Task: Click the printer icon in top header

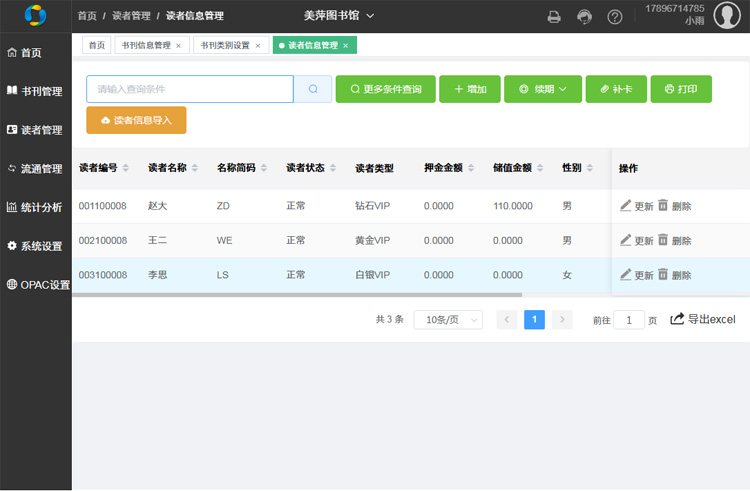Action: [554, 16]
